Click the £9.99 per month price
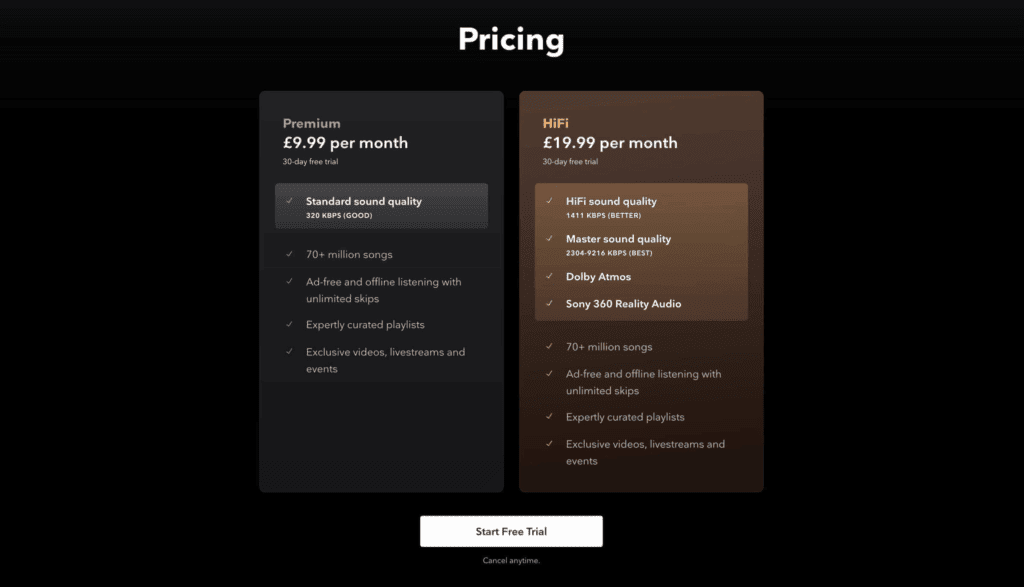The width and height of the screenshot is (1024, 587). [345, 143]
